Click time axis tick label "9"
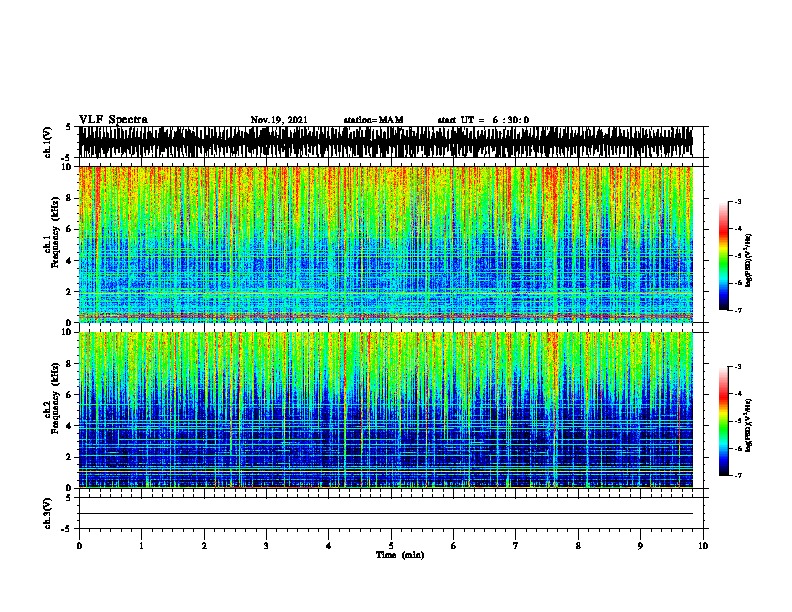The width and height of the screenshot is (792, 612). (x=640, y=546)
